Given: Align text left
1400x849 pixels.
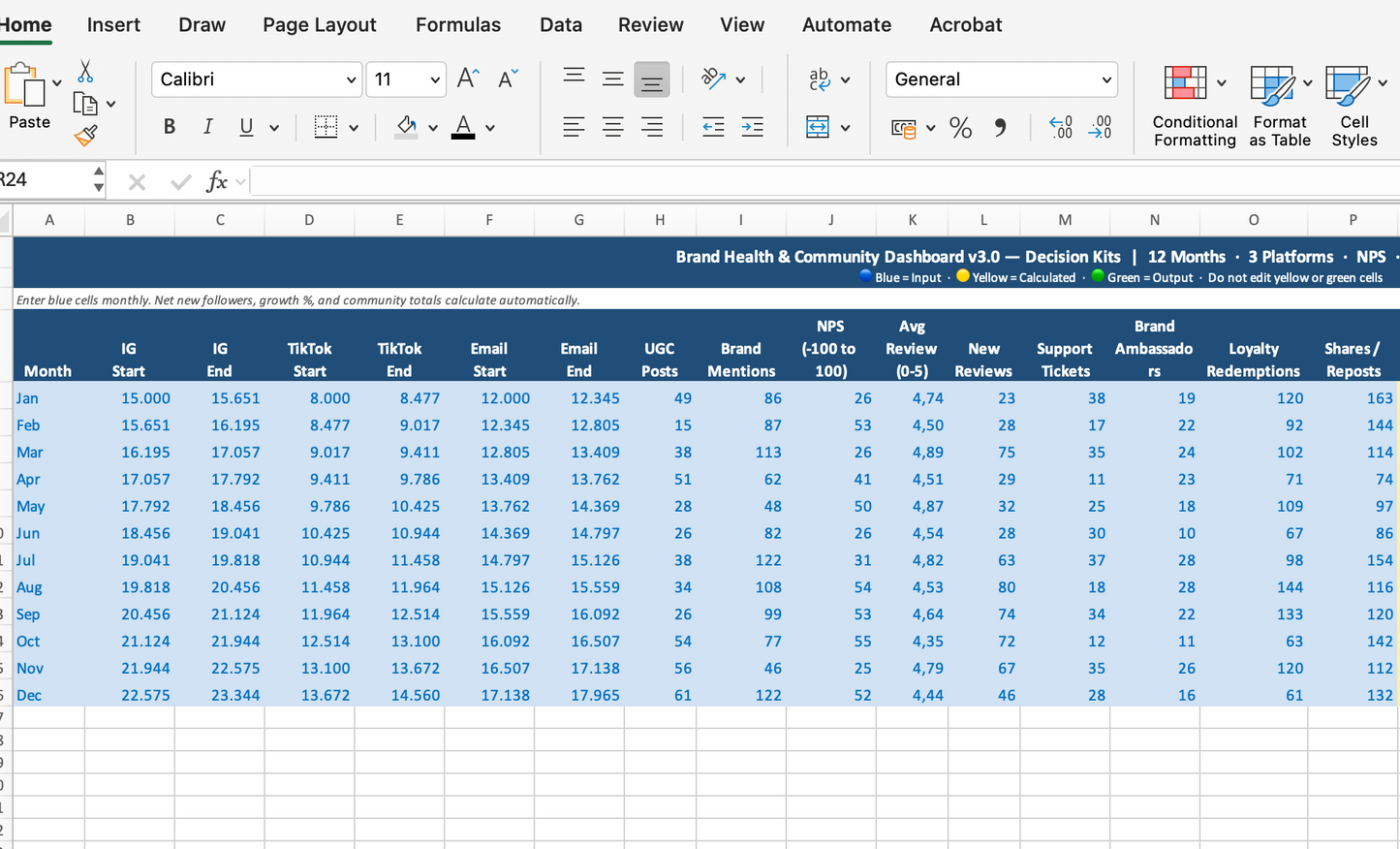Looking at the screenshot, I should [x=574, y=126].
